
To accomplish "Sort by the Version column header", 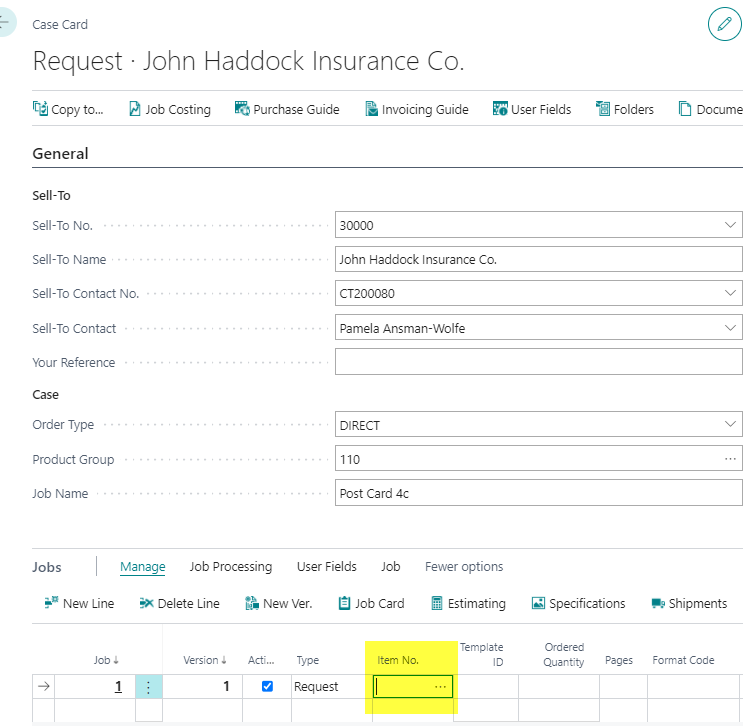I will (x=205, y=660).
